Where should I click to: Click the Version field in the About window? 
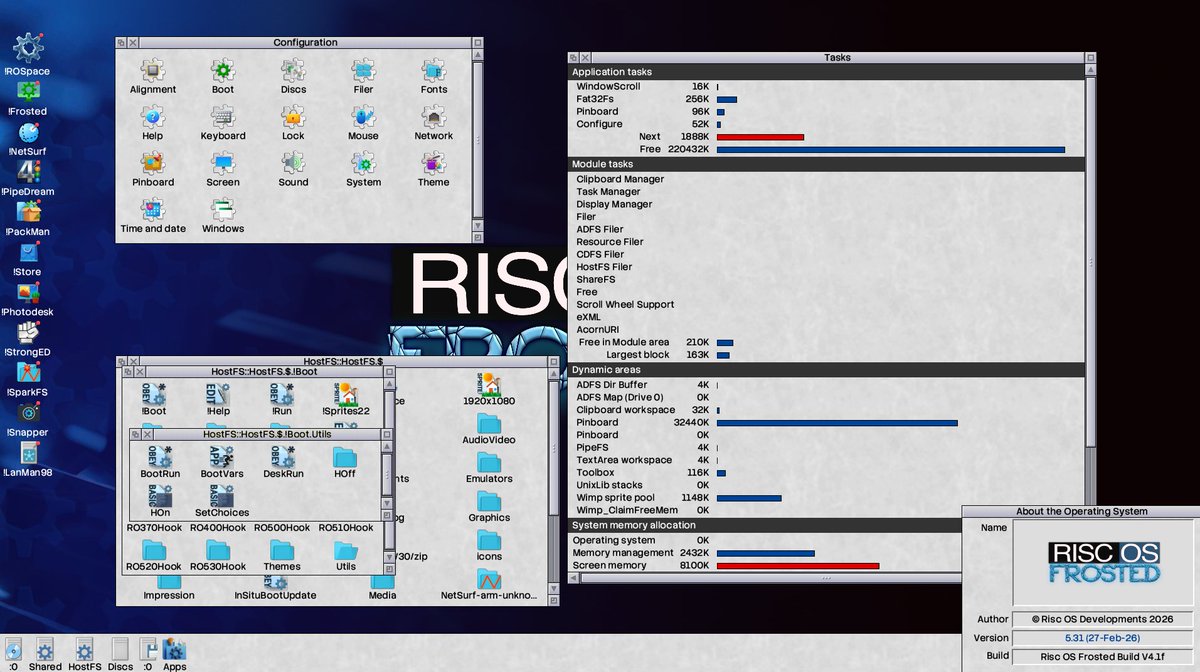pos(1103,636)
